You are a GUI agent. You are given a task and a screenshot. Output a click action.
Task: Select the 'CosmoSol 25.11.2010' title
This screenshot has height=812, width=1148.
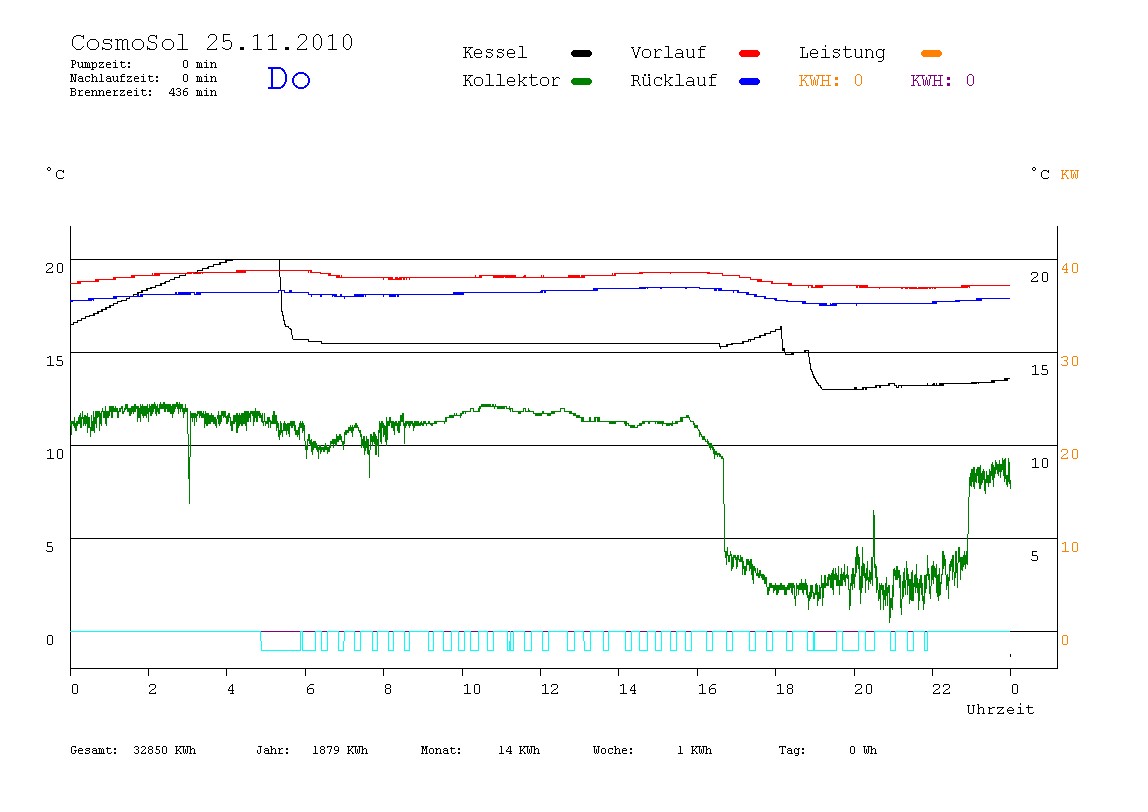coord(212,42)
